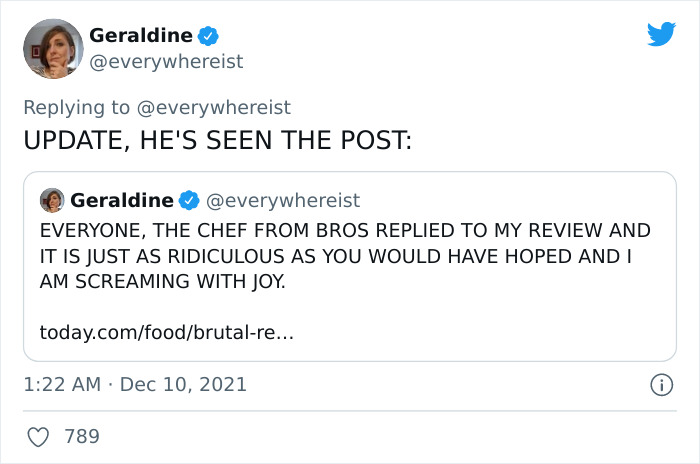
Task: Click the UPDATE, HE'S SEEN THE POST text
Action: (x=217, y=140)
